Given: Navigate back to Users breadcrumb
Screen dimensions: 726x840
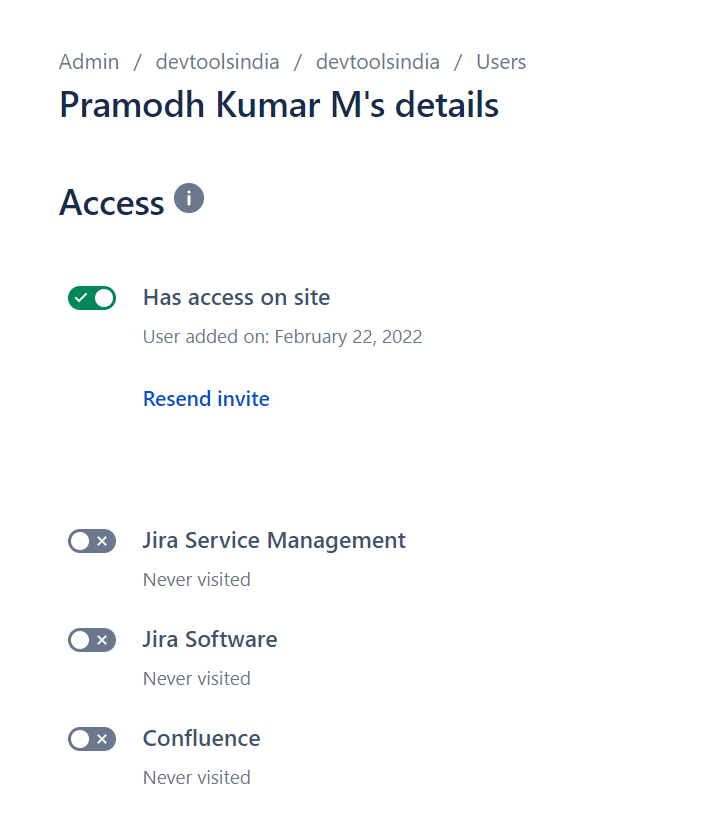Looking at the screenshot, I should pos(501,62).
